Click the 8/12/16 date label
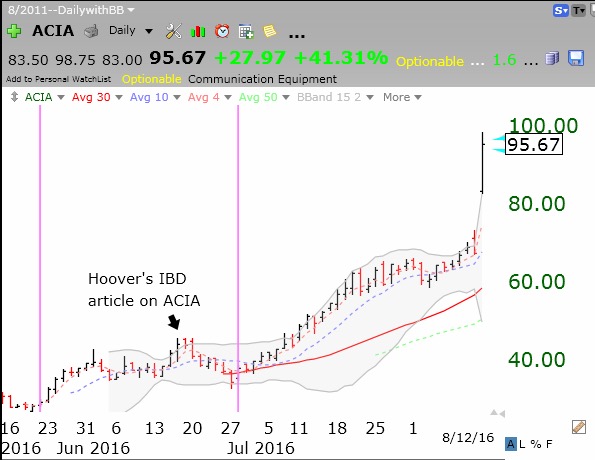This screenshot has width=595, height=460. [468, 438]
